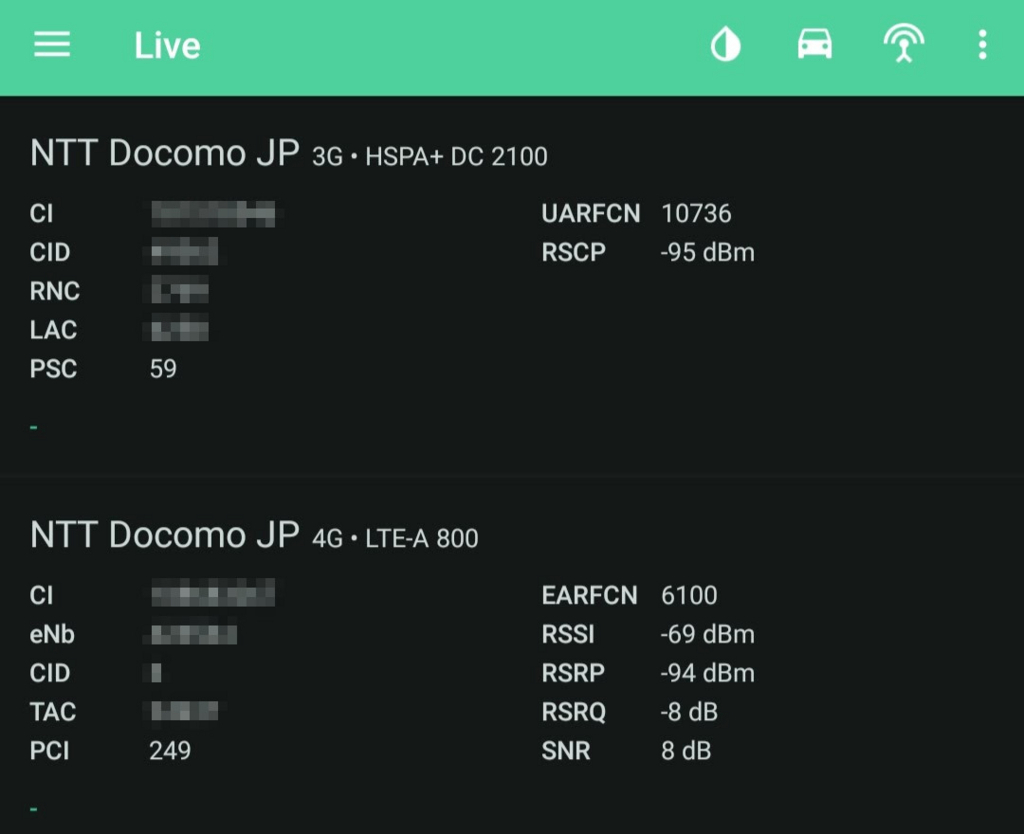The height and width of the screenshot is (834, 1024).
Task: Tap the RSRQ value -8 dB
Action: pyautogui.click(x=689, y=712)
